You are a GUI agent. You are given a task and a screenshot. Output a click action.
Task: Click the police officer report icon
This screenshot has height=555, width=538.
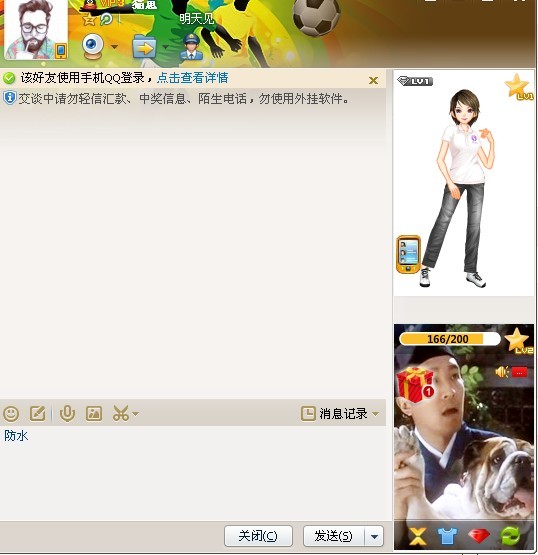click(191, 46)
